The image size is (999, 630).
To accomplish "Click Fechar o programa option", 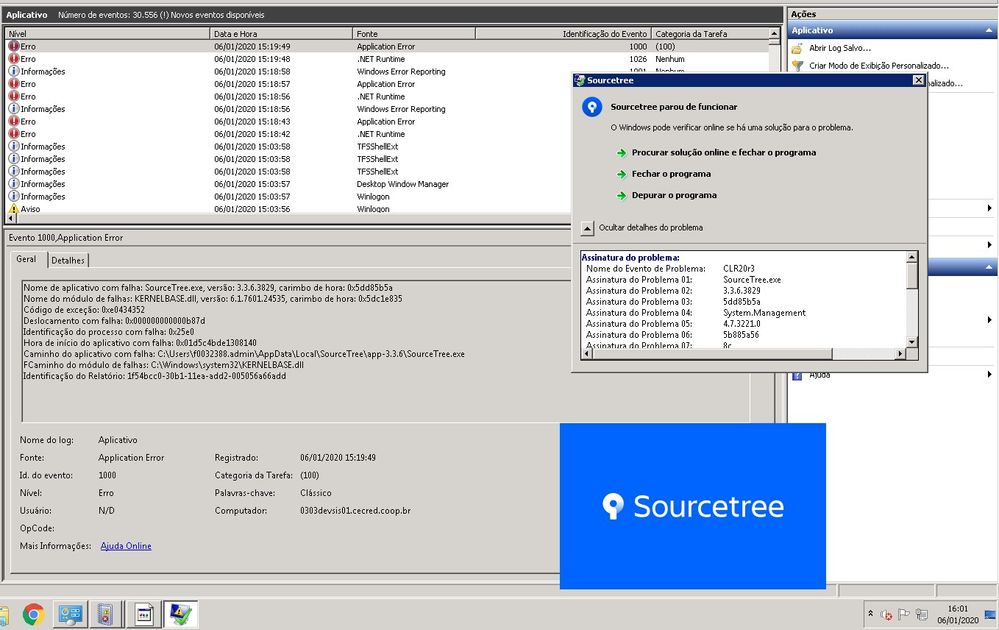I will (x=671, y=174).
